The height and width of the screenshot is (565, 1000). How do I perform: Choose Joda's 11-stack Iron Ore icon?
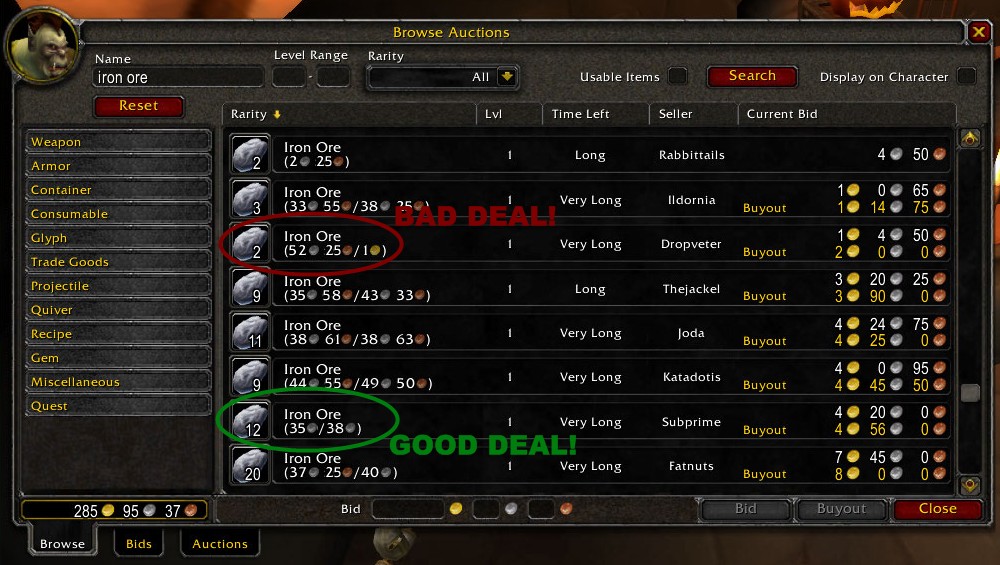[x=250, y=332]
